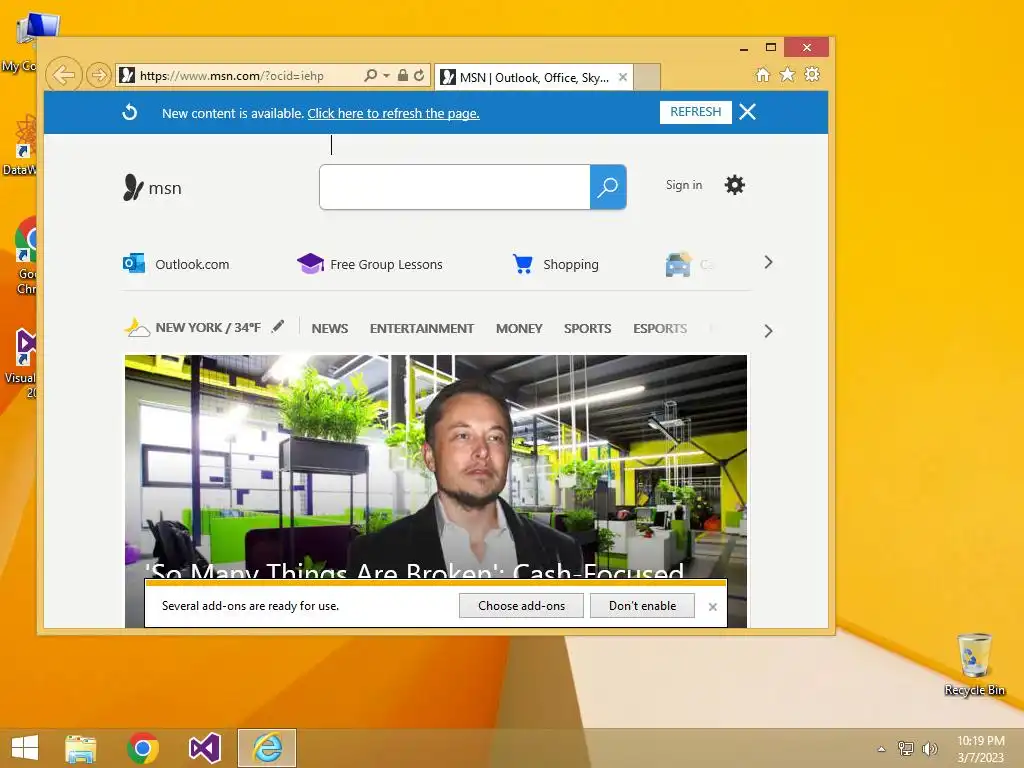The width and height of the screenshot is (1024, 768).
Task: Click the Choose add-ons button
Action: (x=521, y=605)
